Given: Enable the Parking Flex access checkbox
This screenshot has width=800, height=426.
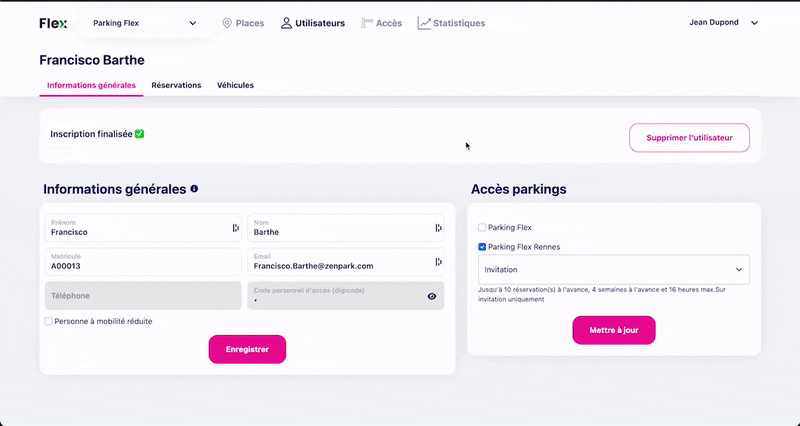Looking at the screenshot, I should point(482,228).
